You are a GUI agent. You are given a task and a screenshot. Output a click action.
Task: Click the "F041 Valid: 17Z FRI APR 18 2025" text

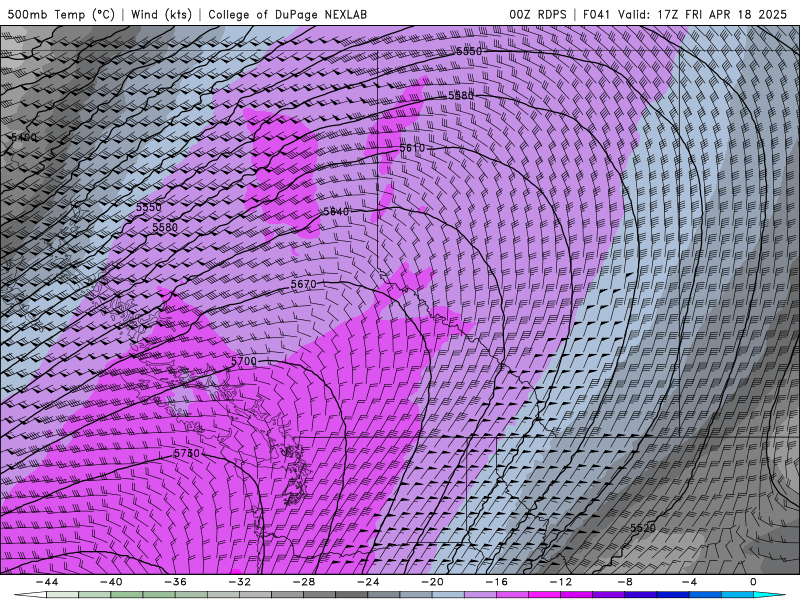(685, 14)
